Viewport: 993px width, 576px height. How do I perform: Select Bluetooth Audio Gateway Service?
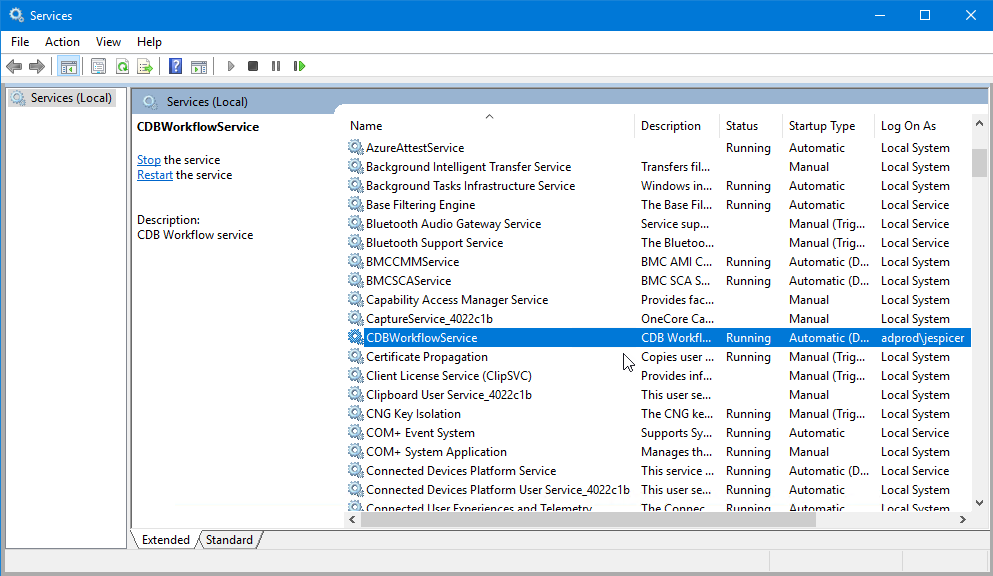pos(453,223)
